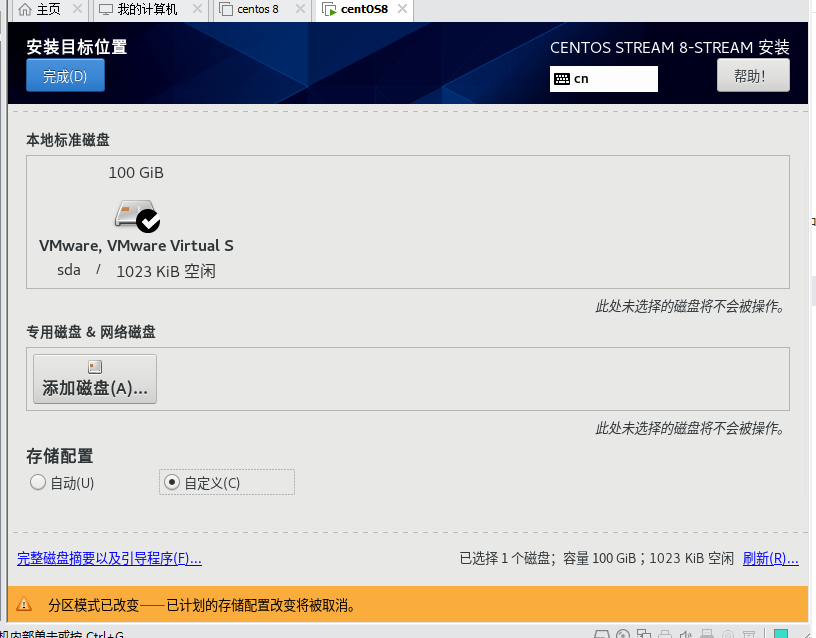Click the orange warning triangle icon
Viewport: 816px width, 638px height.
pyautogui.click(x=24, y=604)
